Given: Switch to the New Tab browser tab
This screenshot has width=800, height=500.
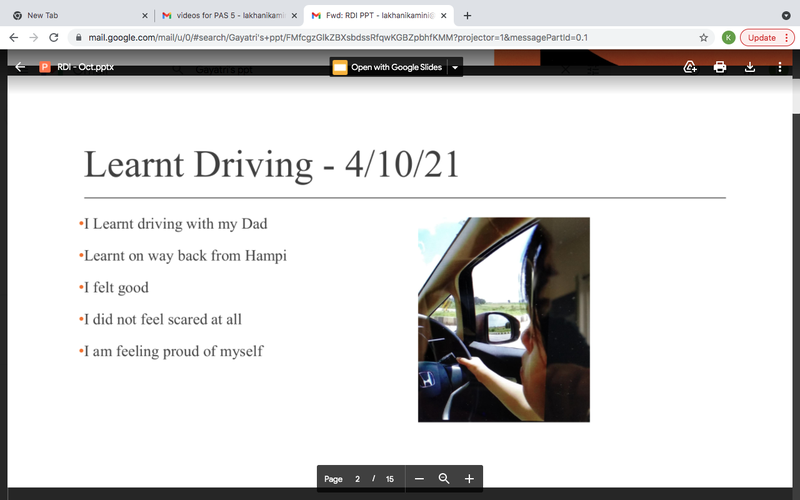Looking at the screenshot, I should tap(79, 15).
